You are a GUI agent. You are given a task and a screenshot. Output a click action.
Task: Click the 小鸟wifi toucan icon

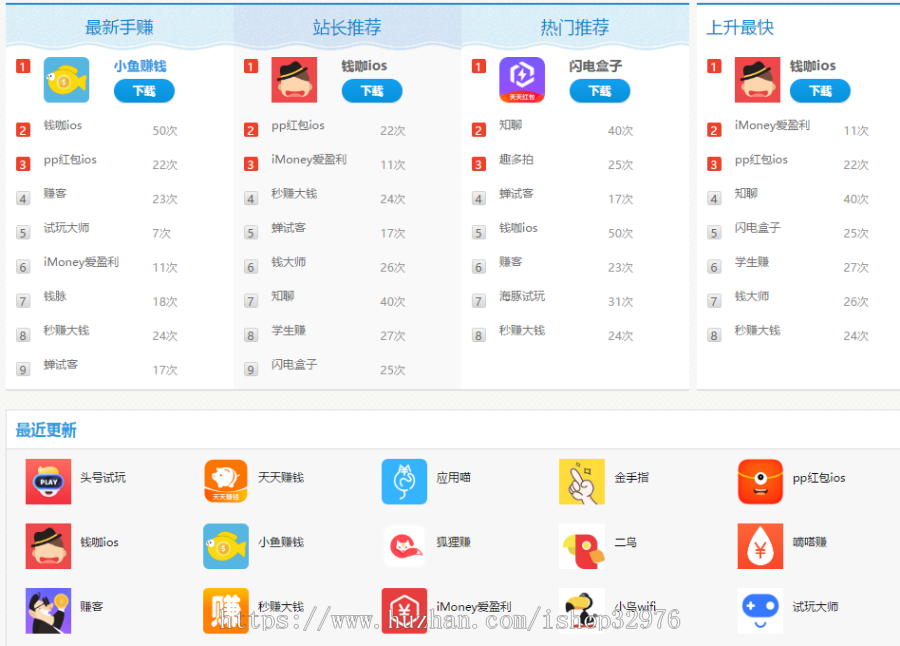click(x=582, y=609)
